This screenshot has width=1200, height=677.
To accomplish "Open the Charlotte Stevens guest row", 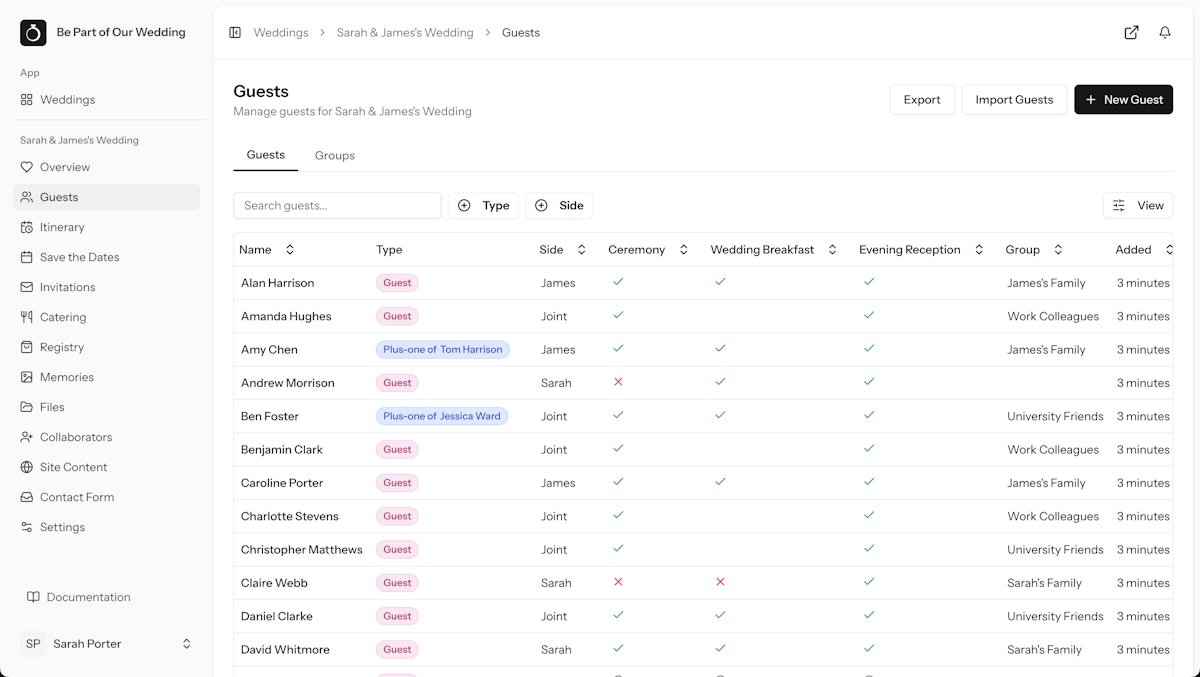I will (x=703, y=516).
